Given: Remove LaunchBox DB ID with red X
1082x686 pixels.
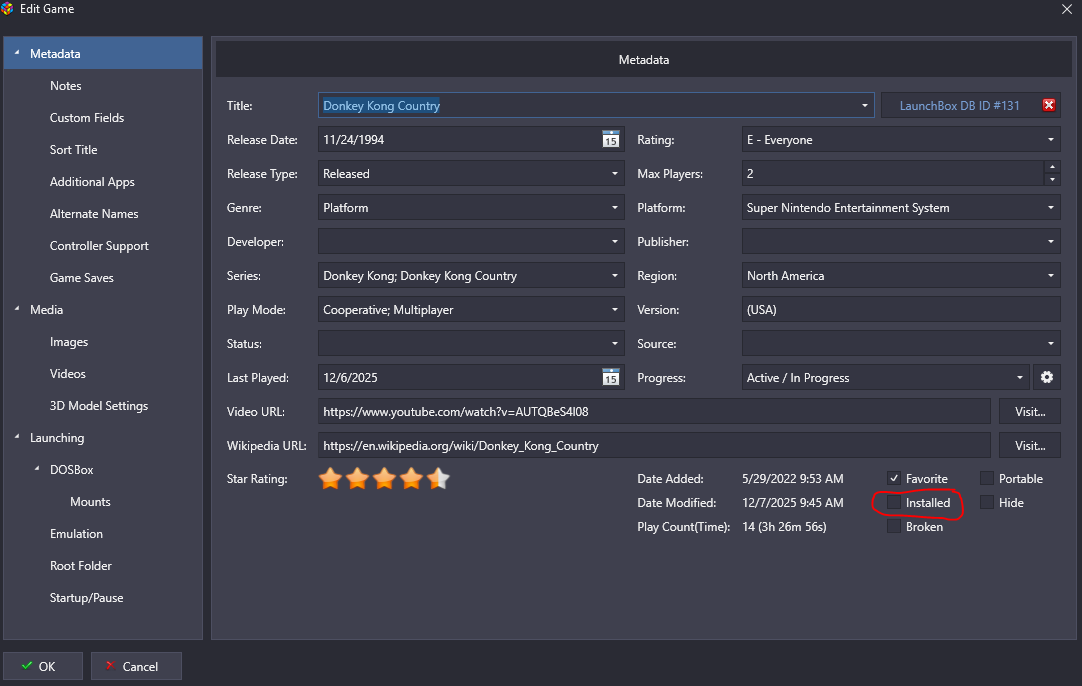Looking at the screenshot, I should click(x=1048, y=106).
